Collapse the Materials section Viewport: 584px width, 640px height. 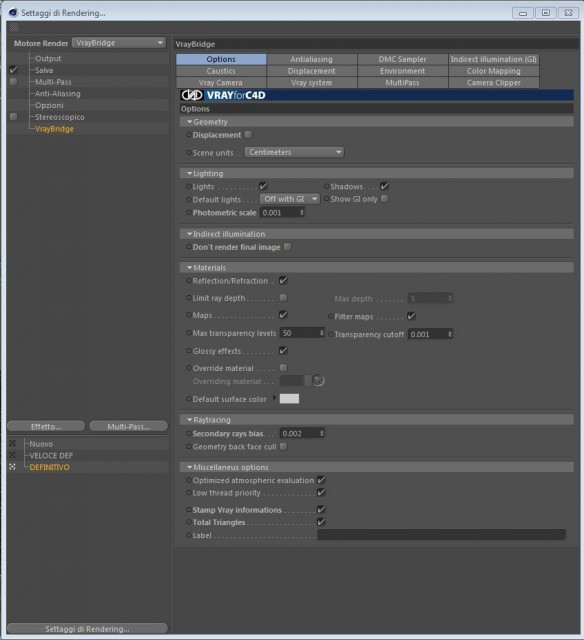[189, 267]
